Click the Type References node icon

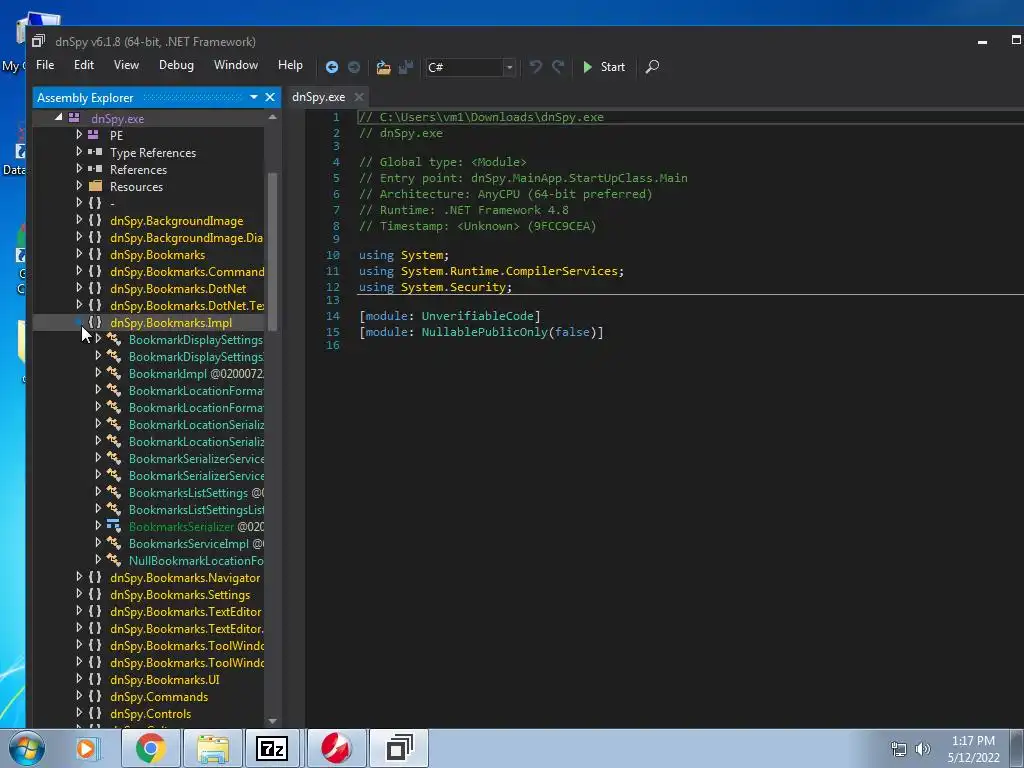(x=95, y=152)
